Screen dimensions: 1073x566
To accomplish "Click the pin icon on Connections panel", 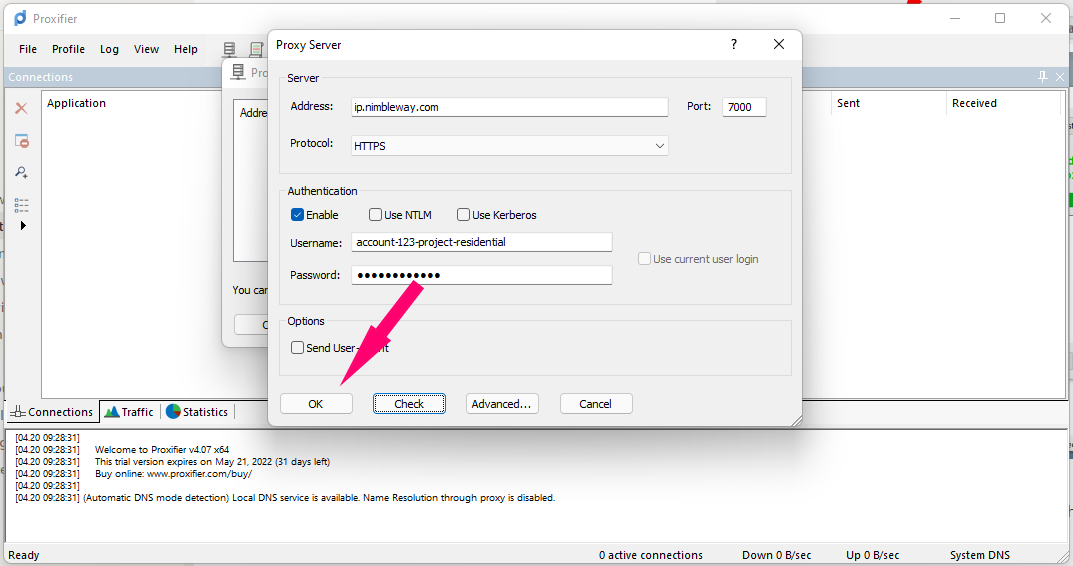I will (1042, 77).
